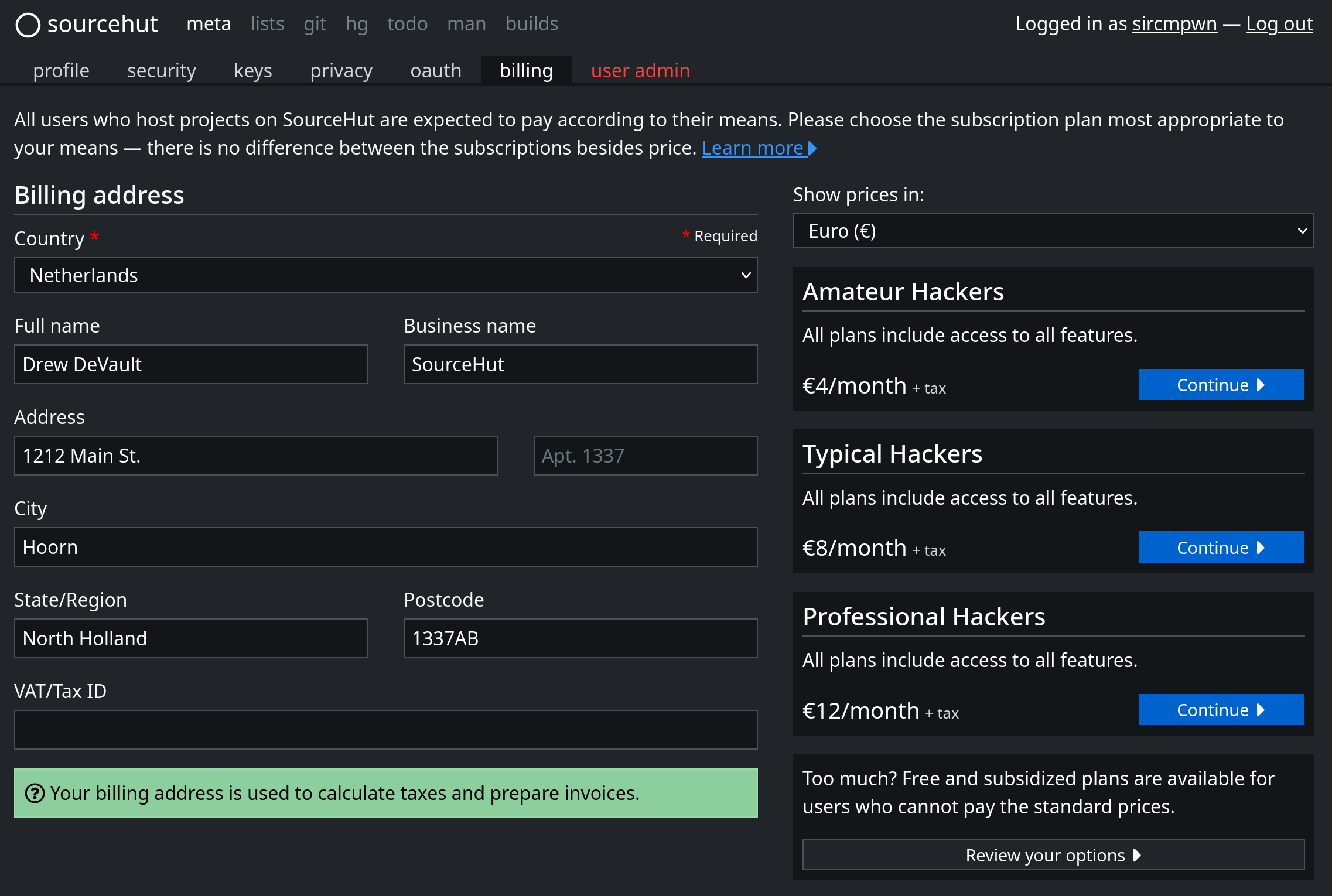Image resolution: width=1332 pixels, height=896 pixels.
Task: Continue with the Amateur Hackers plan
Action: pos(1220,385)
